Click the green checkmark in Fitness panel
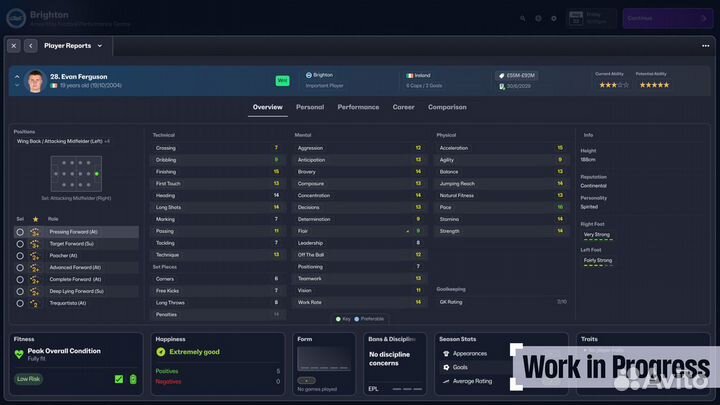The height and width of the screenshot is (405, 720). click(x=119, y=379)
